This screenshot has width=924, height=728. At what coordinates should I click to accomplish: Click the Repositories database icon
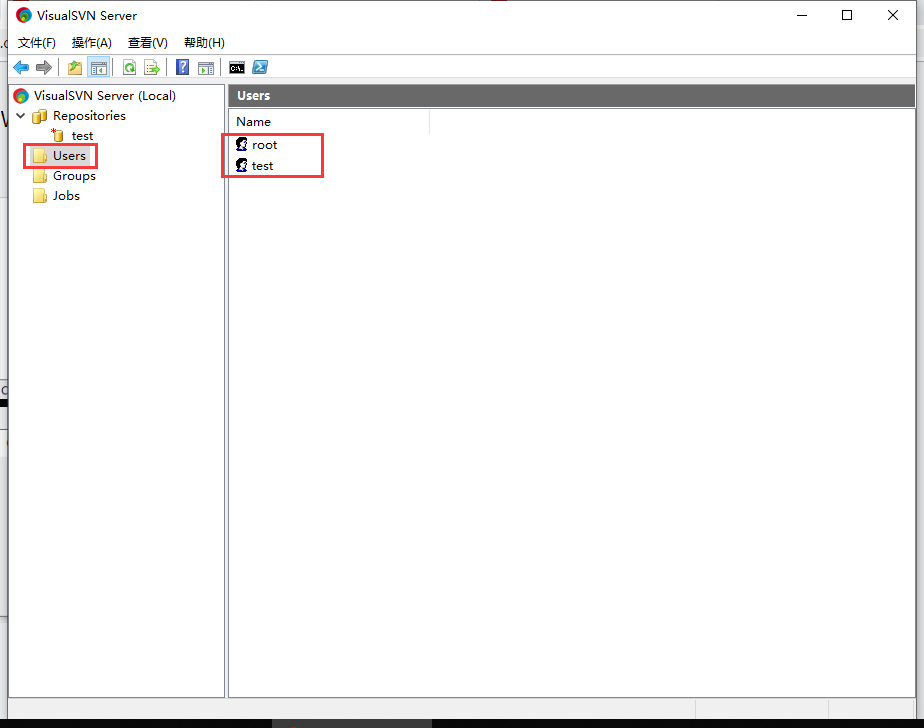(39, 116)
